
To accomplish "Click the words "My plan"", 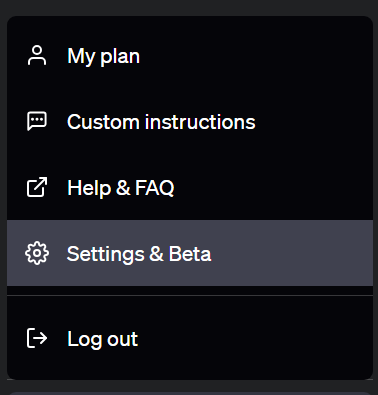I will pos(103,57).
